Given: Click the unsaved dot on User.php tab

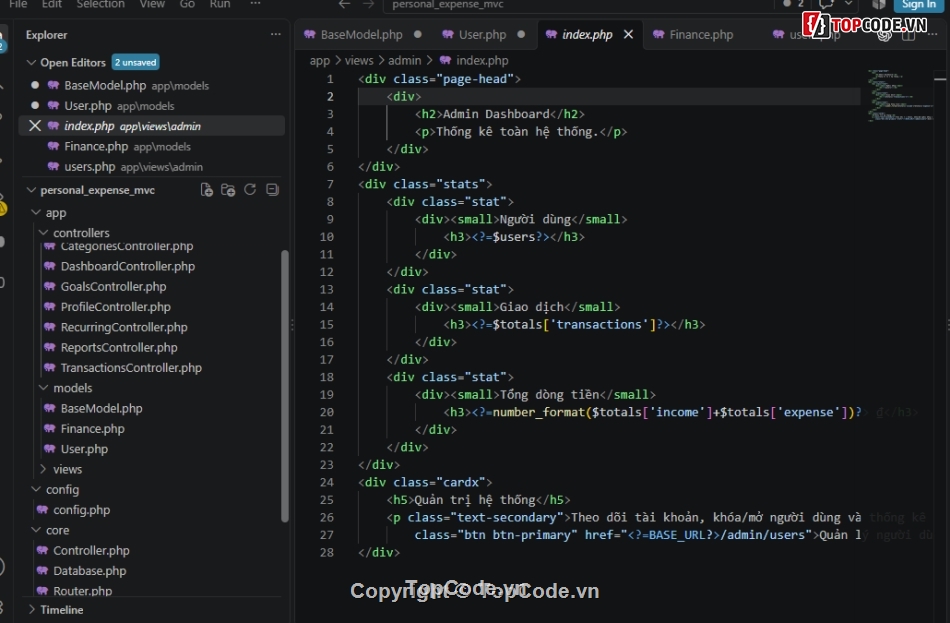Looking at the screenshot, I should (521, 35).
